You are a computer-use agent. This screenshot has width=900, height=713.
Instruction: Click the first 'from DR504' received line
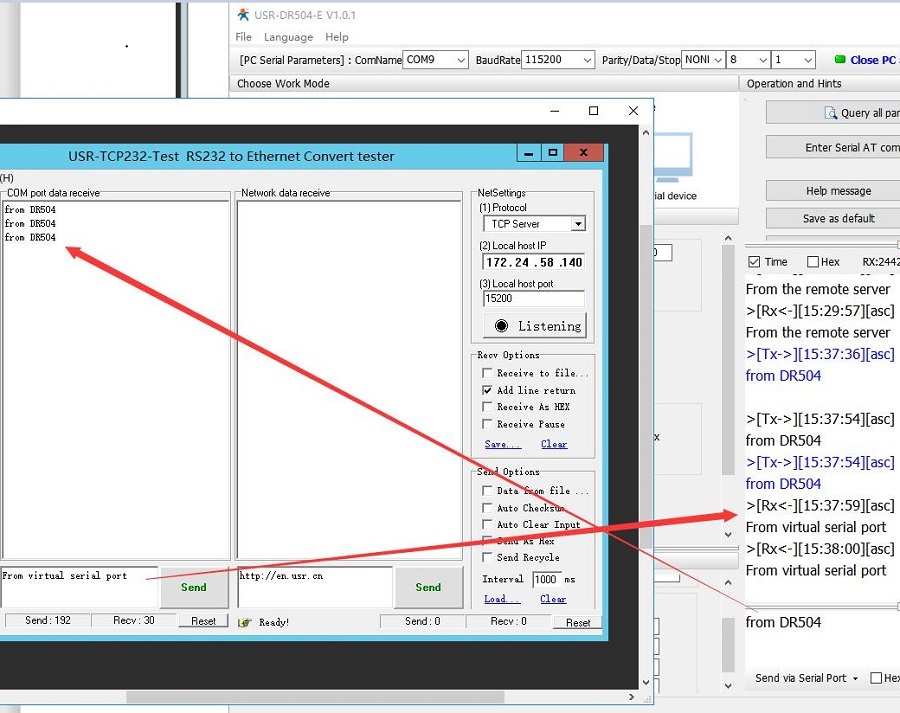point(30,210)
